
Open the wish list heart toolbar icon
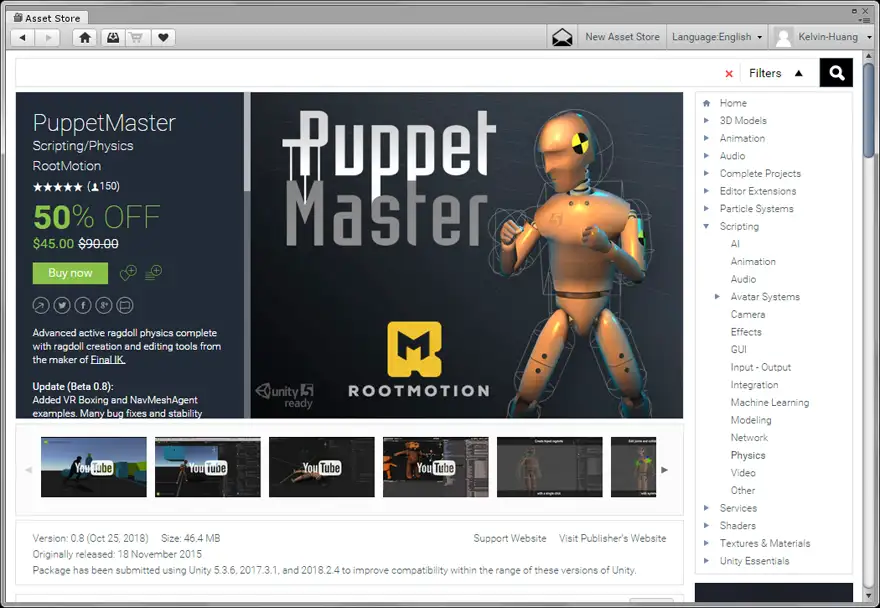coord(163,38)
